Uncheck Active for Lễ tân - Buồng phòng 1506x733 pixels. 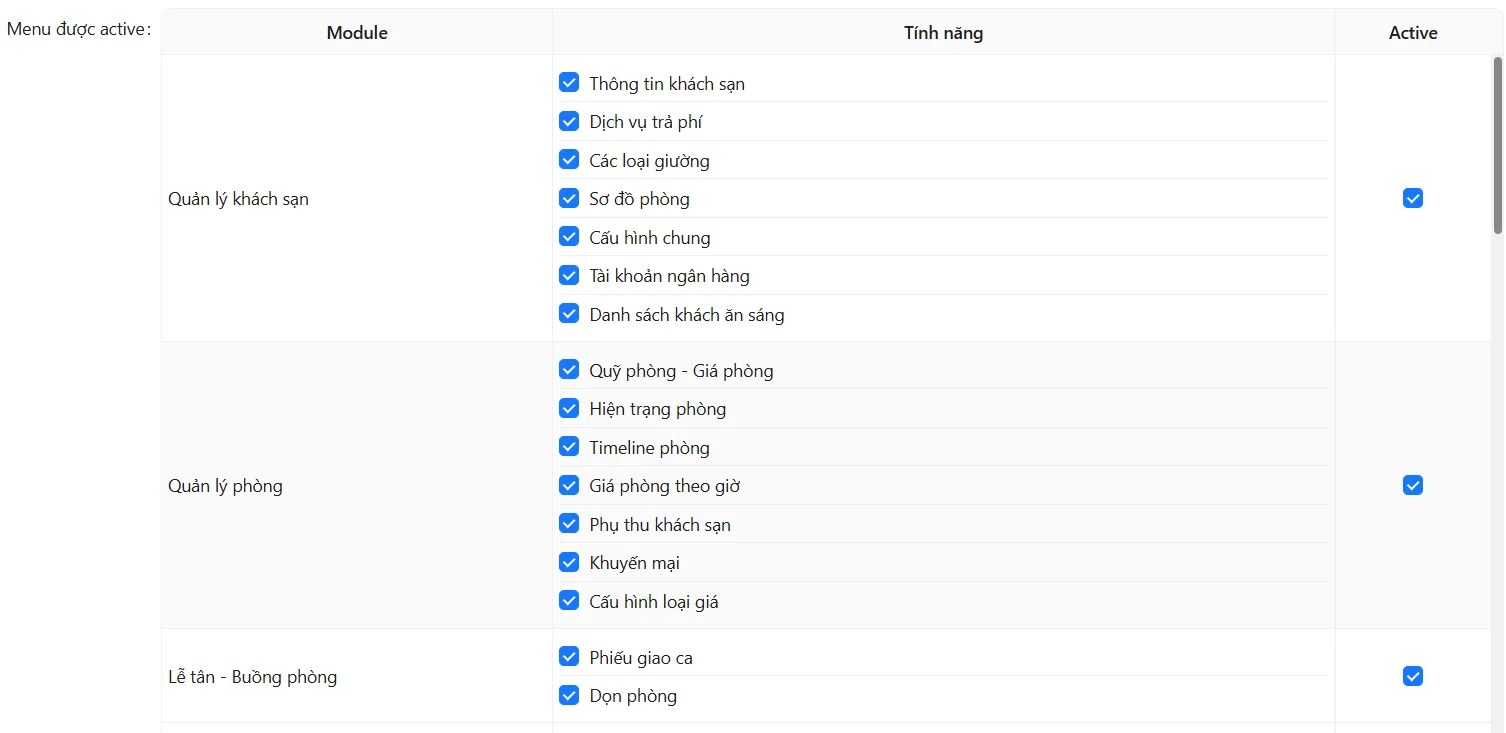pyautogui.click(x=1412, y=676)
